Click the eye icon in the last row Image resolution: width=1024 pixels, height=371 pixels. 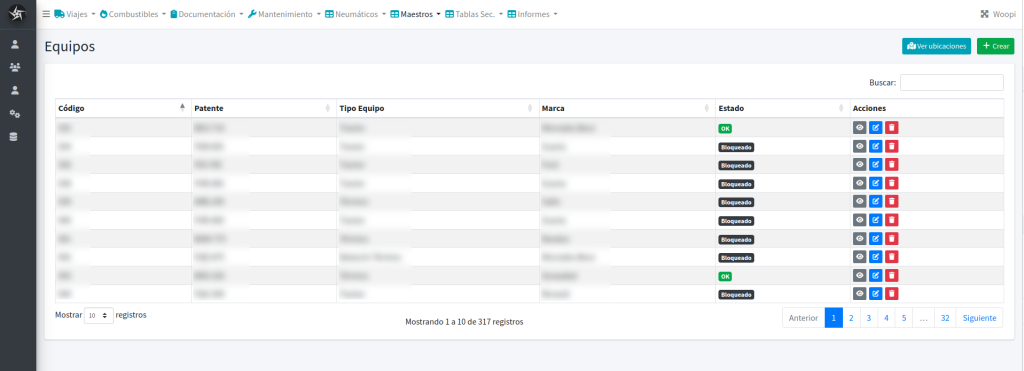tap(859, 294)
